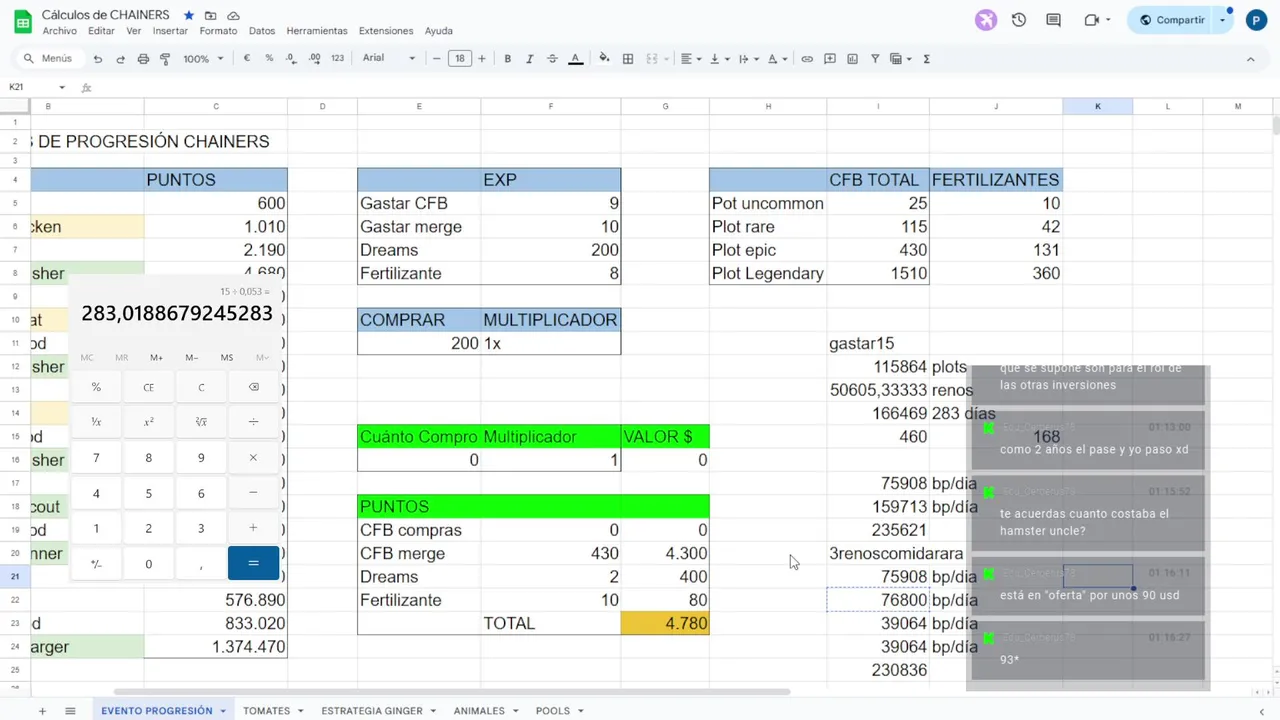Apply euro currency format
The image size is (1280, 720).
coord(247,59)
